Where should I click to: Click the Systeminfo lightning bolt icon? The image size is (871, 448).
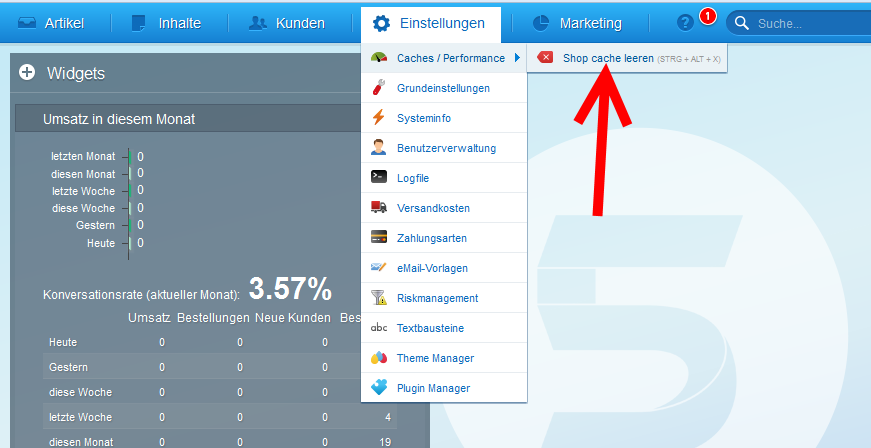[378, 118]
